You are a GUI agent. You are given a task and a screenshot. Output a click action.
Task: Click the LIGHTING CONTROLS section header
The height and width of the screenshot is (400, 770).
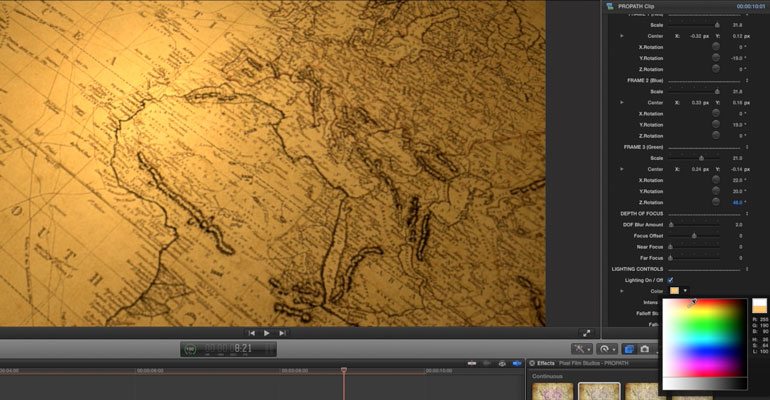(x=637, y=269)
